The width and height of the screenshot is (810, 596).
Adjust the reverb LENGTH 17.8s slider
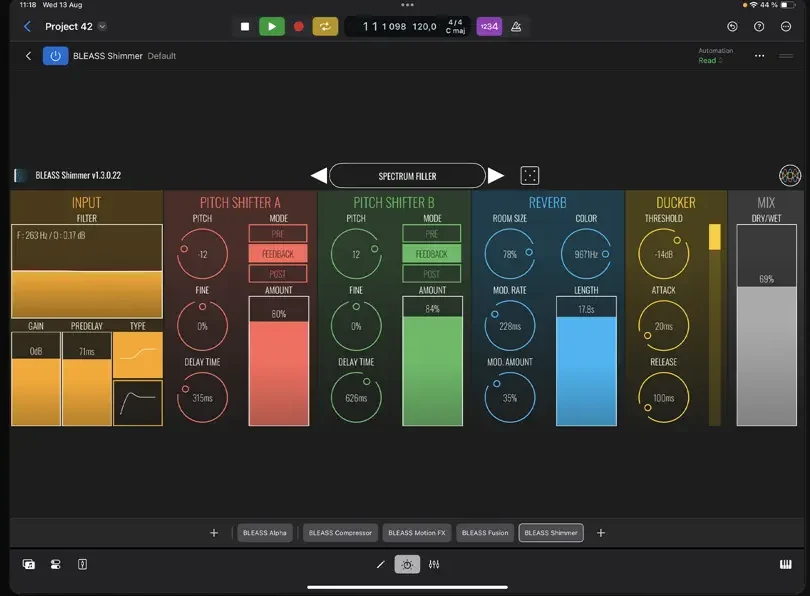[586, 361]
